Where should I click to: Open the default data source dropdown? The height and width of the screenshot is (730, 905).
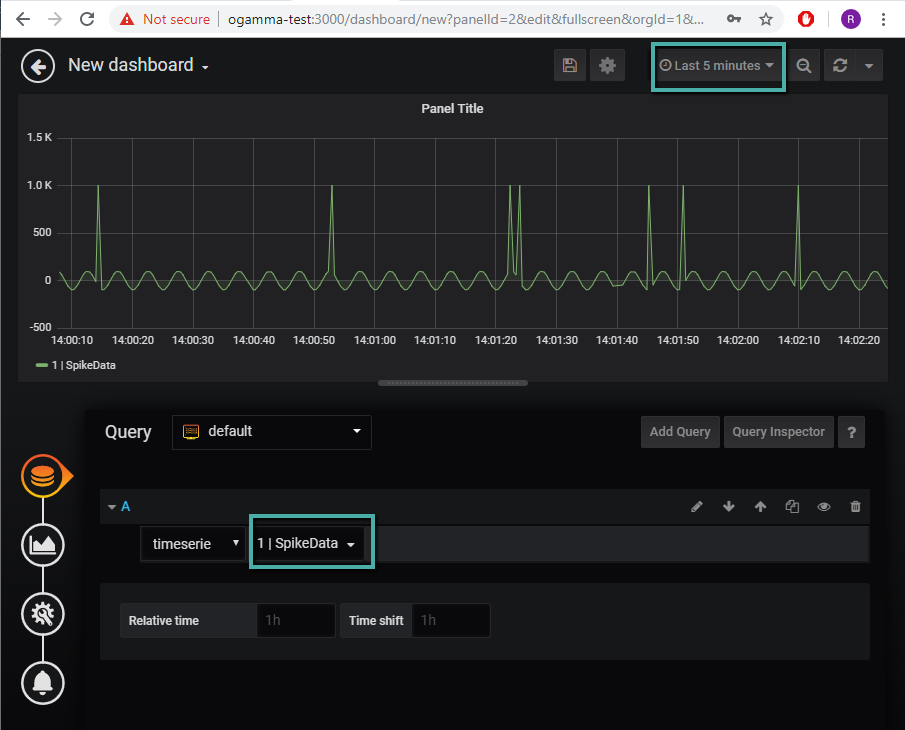[x=271, y=432]
